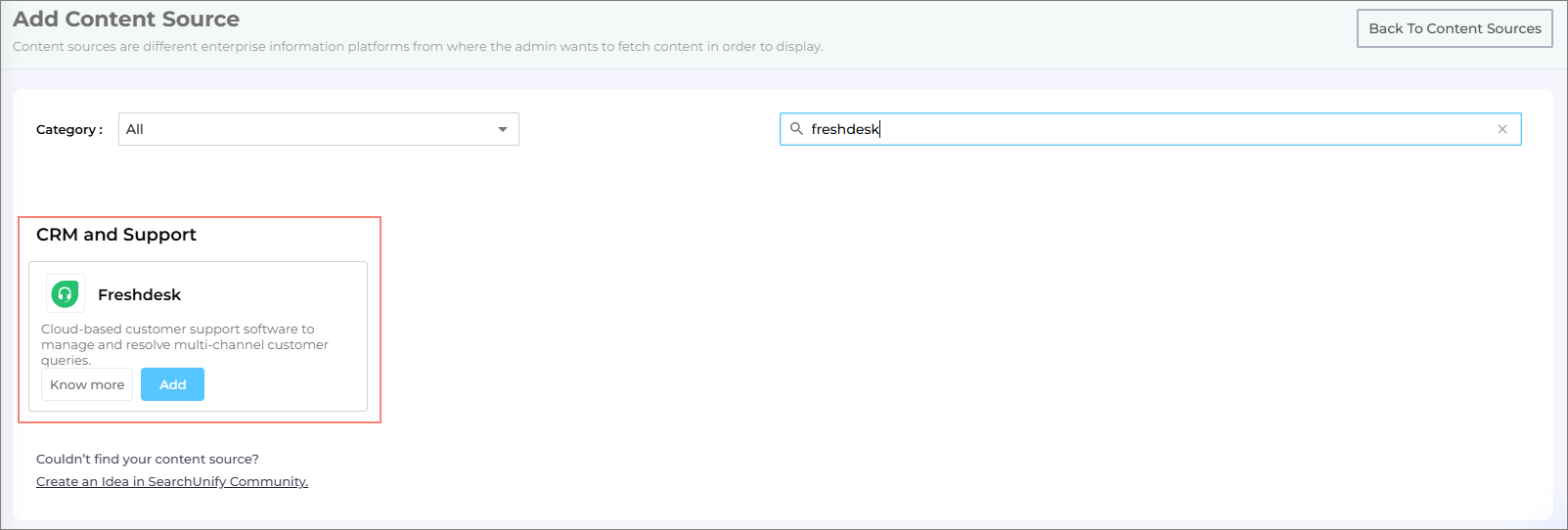Follow the Create an Idea in SearchUnify Community link
Image resolution: width=1568 pixels, height=530 pixels.
pyautogui.click(x=172, y=481)
